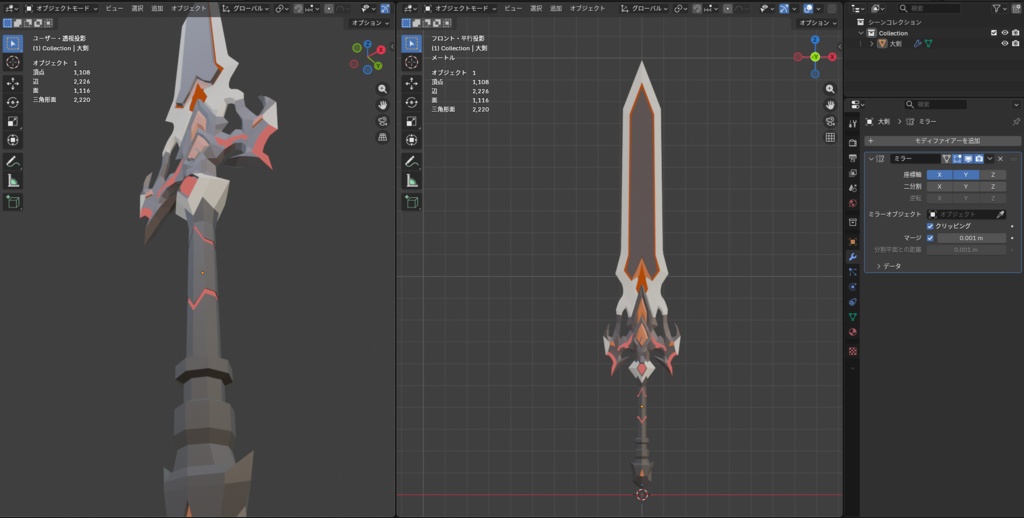The width and height of the screenshot is (1024, 518).
Task: Open ビュー menu in left viewport
Action: pyautogui.click(x=115, y=8)
